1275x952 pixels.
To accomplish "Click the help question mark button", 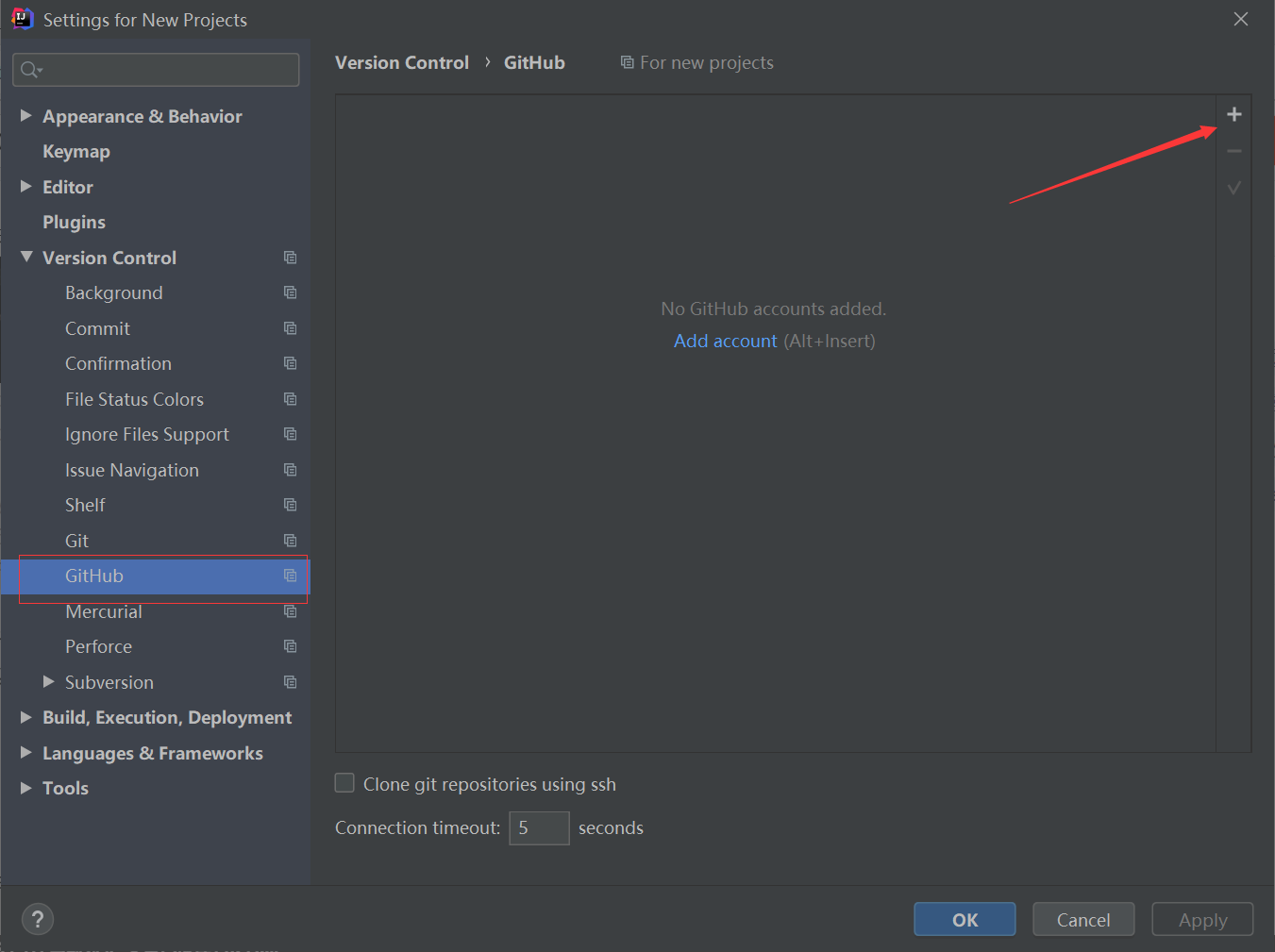I will tap(38, 919).
